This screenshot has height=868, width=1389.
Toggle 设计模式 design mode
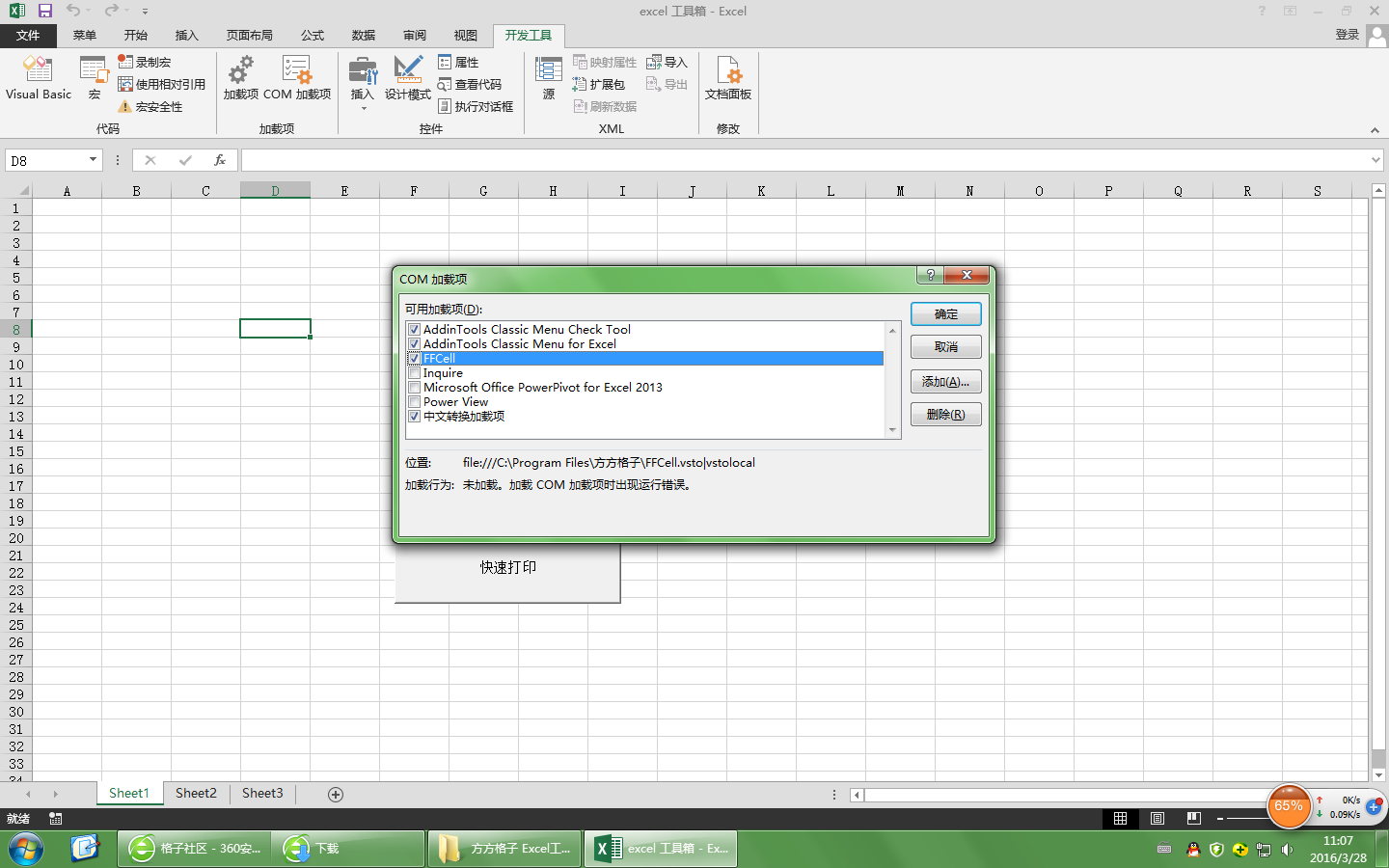tap(407, 78)
